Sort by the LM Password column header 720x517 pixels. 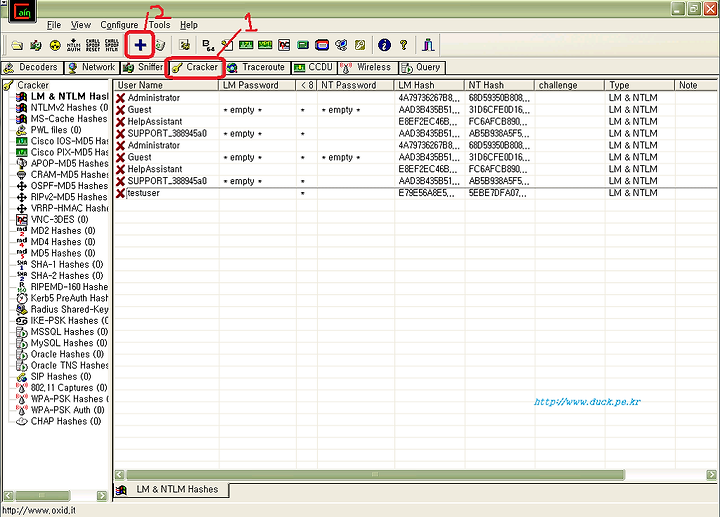click(x=257, y=85)
